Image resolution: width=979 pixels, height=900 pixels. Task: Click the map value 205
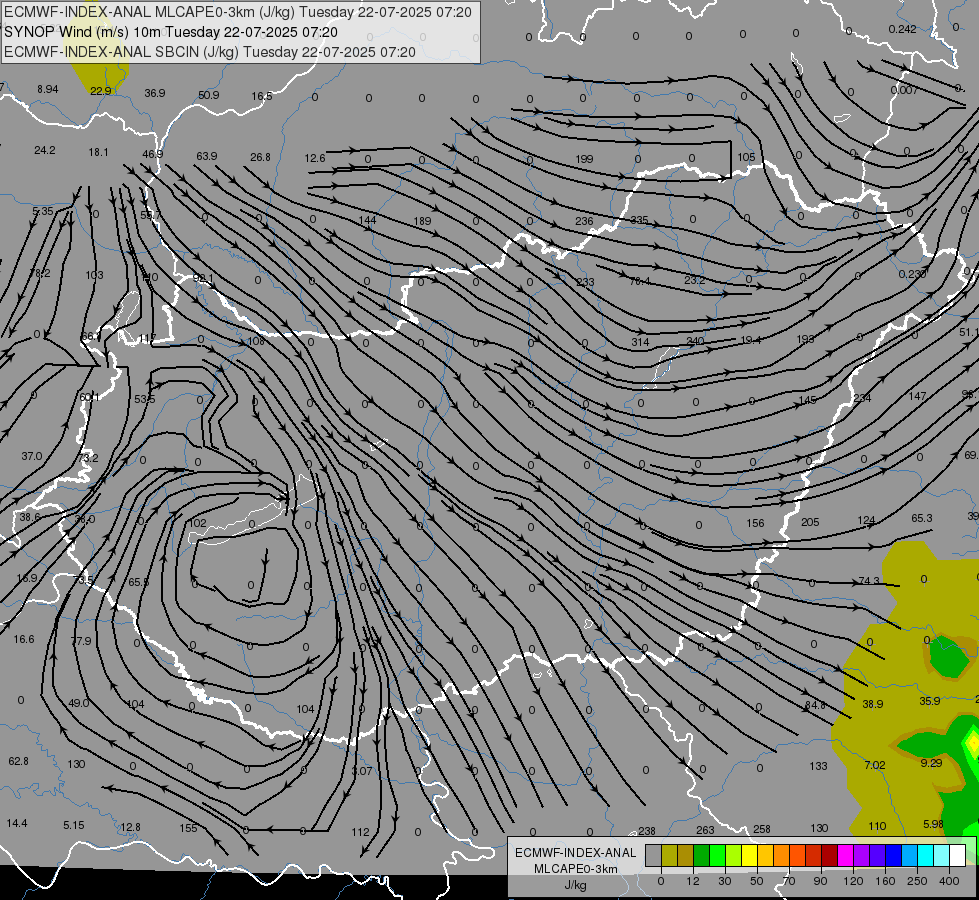click(x=810, y=522)
